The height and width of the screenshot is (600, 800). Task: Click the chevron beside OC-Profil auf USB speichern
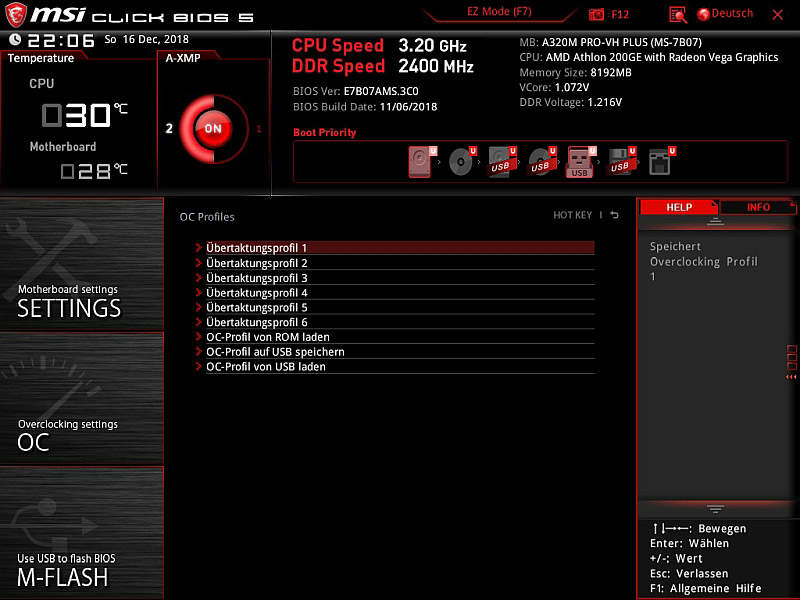click(x=198, y=352)
